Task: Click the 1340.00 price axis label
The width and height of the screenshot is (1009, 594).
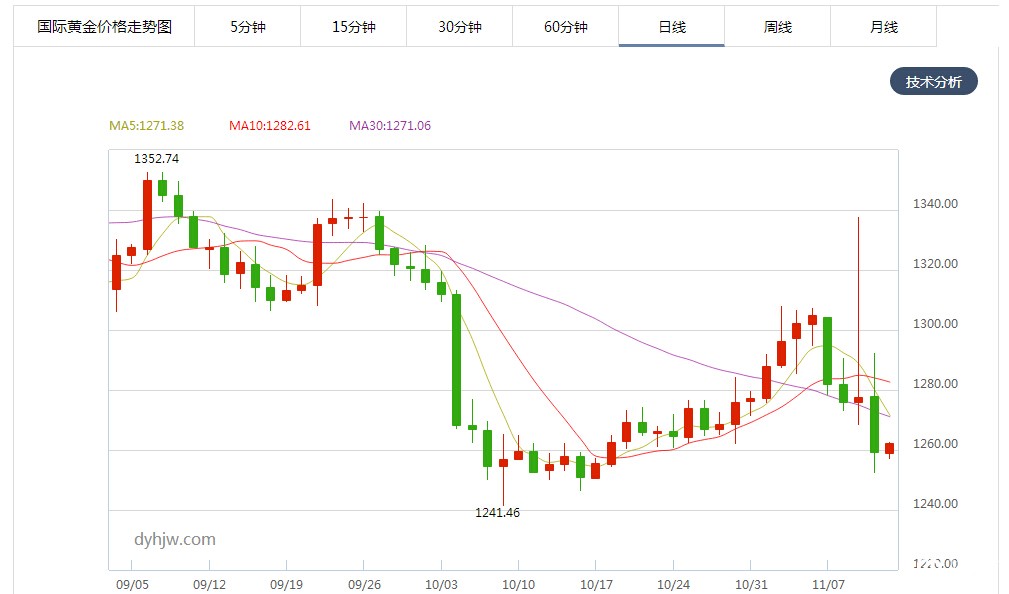Action: point(935,204)
